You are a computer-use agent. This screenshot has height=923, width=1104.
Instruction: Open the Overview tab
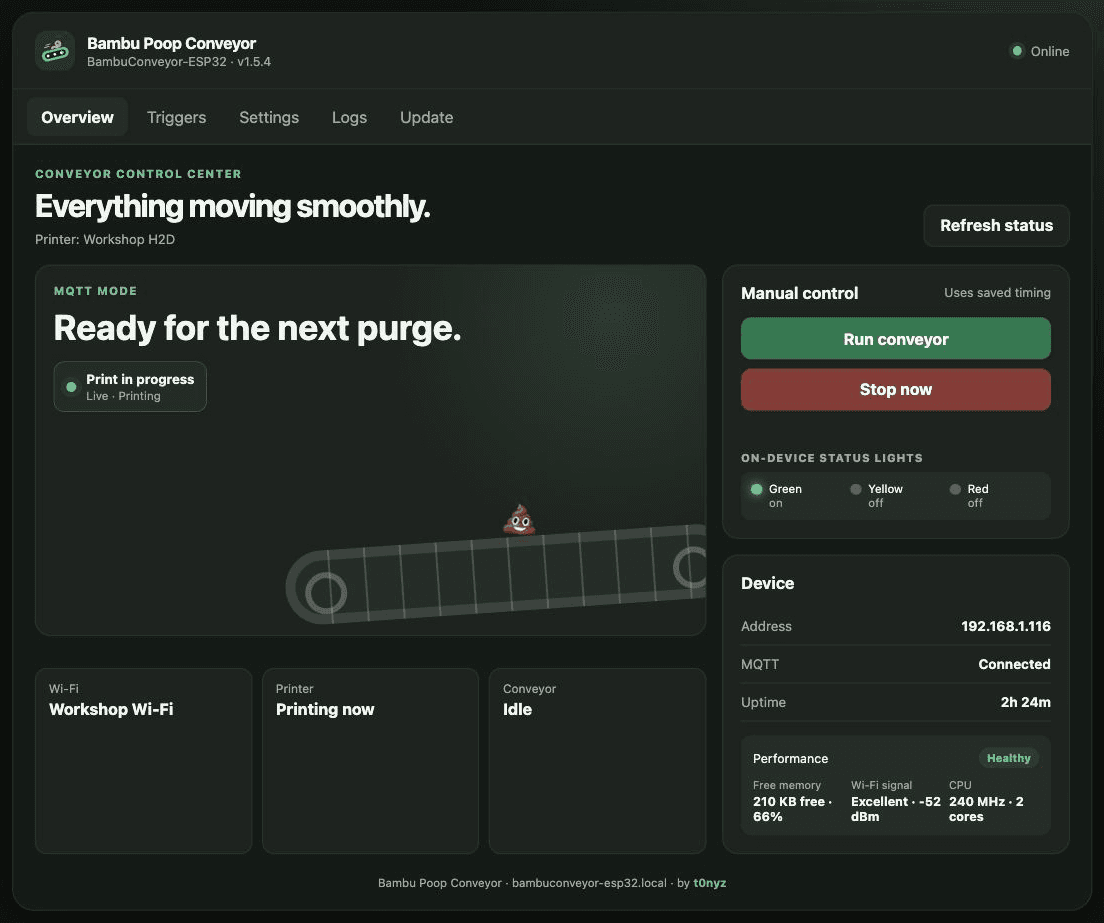pyautogui.click(x=77, y=117)
